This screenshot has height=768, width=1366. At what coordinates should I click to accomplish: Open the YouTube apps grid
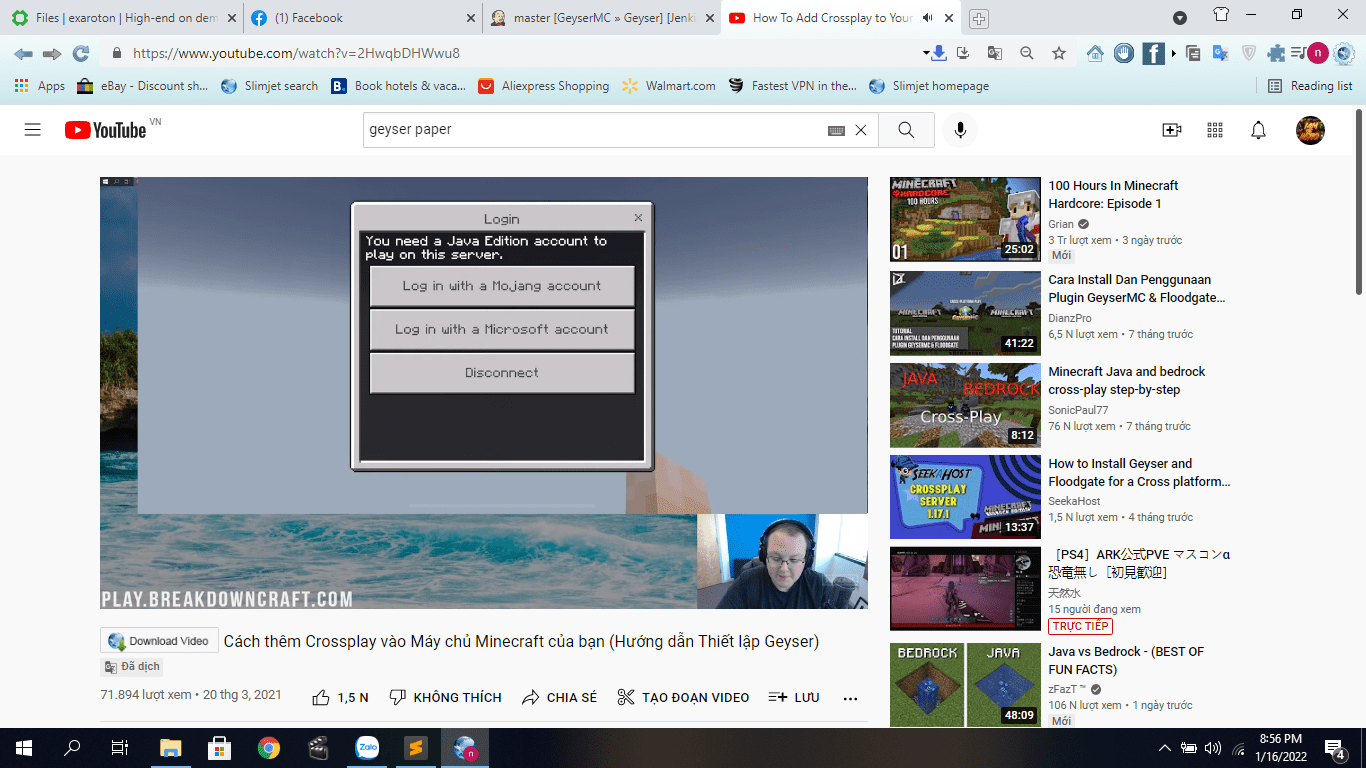[1215, 130]
